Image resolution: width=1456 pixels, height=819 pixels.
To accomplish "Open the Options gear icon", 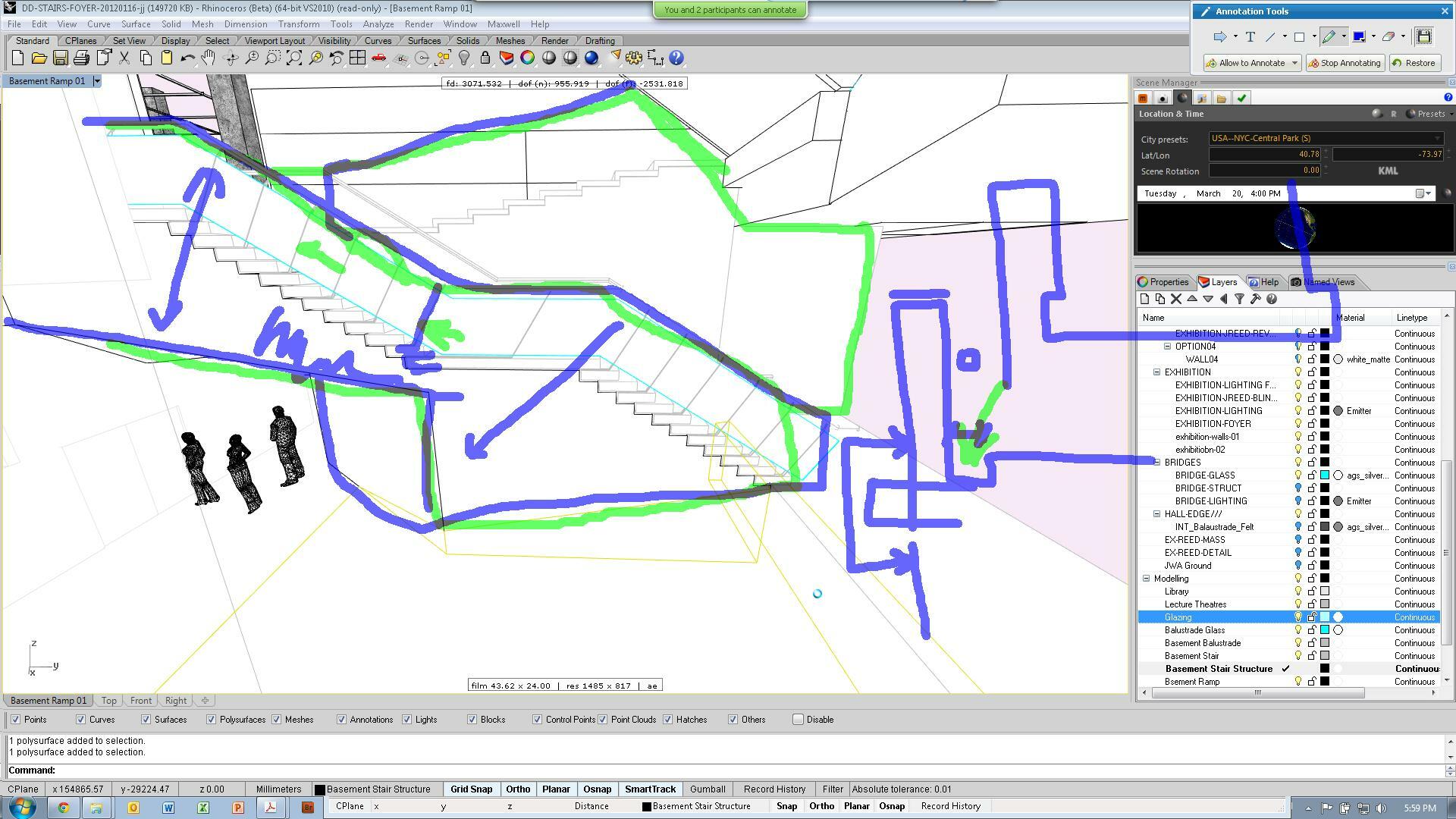I will click(634, 58).
